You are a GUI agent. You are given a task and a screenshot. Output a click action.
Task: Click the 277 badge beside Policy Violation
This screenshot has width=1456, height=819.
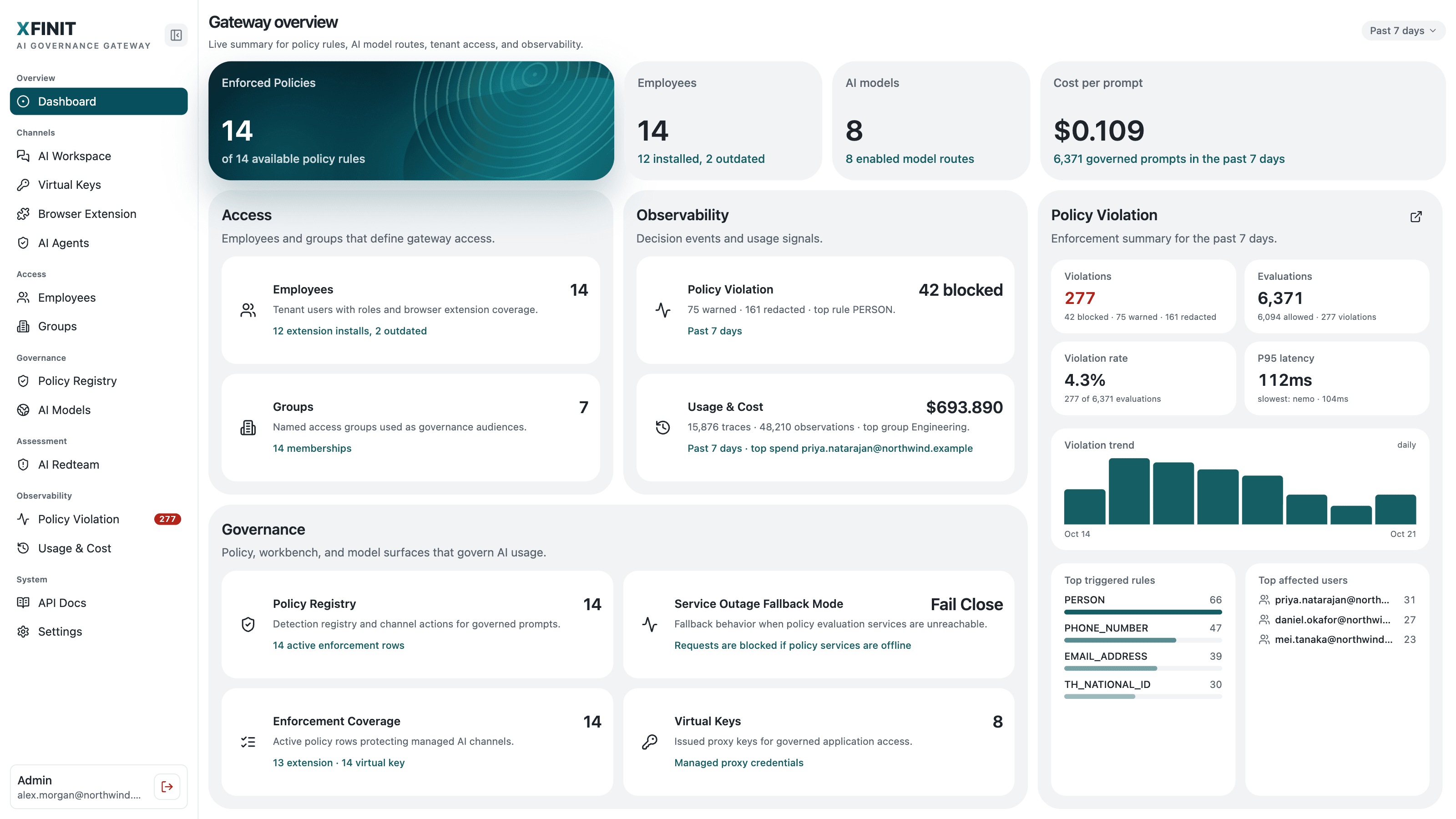(x=167, y=519)
